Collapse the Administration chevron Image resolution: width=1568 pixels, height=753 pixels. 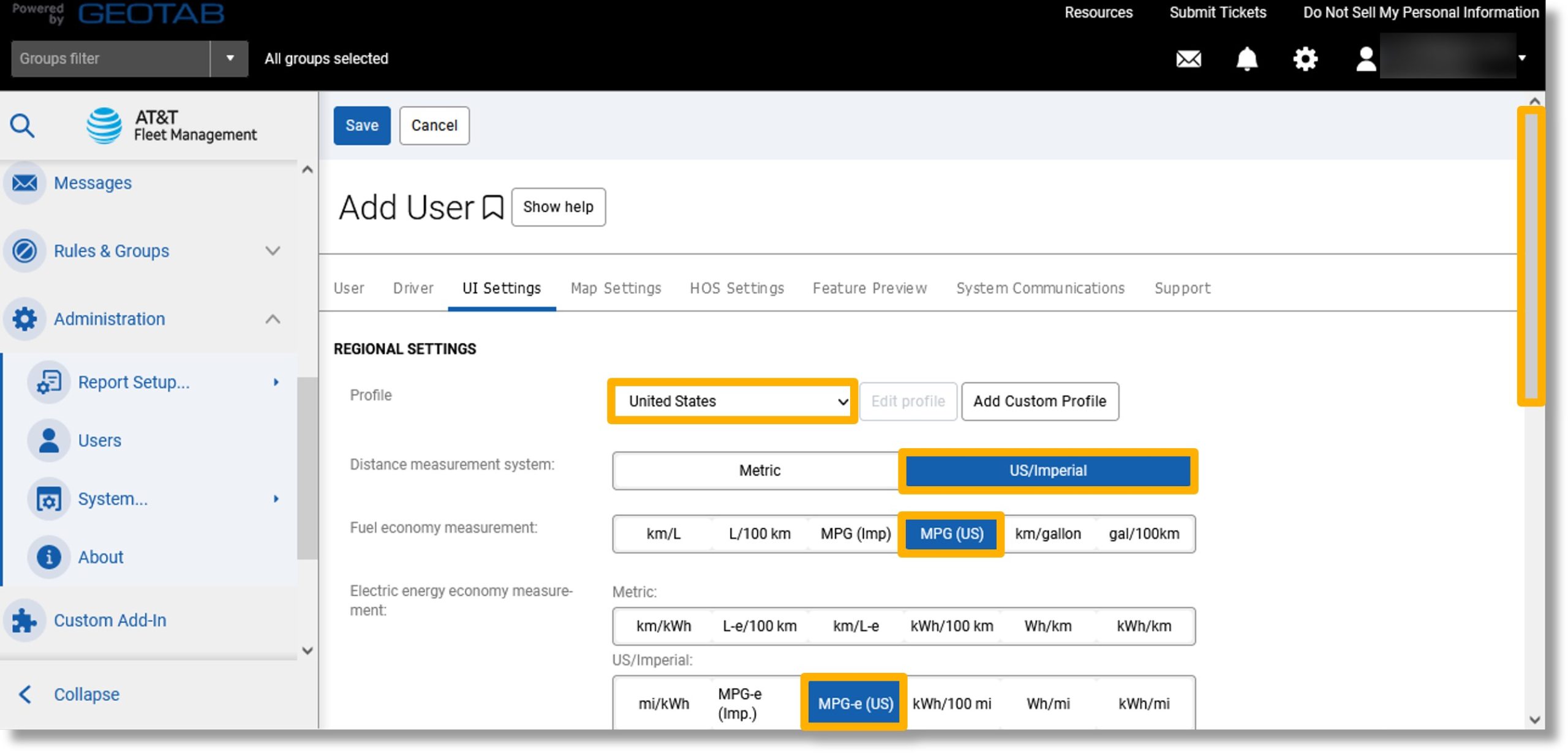point(273,319)
